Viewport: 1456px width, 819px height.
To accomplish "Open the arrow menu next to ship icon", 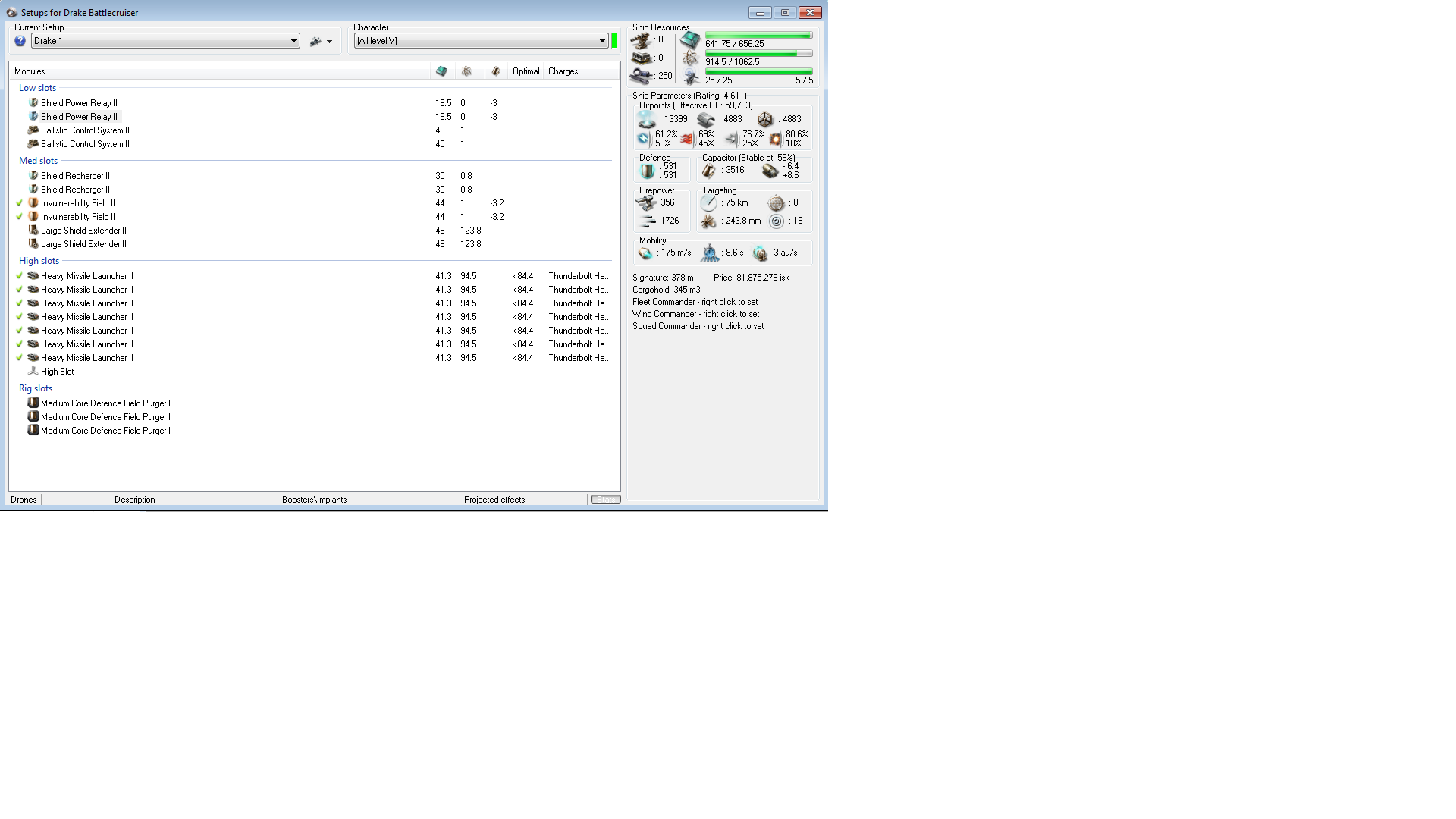I will 329,42.
